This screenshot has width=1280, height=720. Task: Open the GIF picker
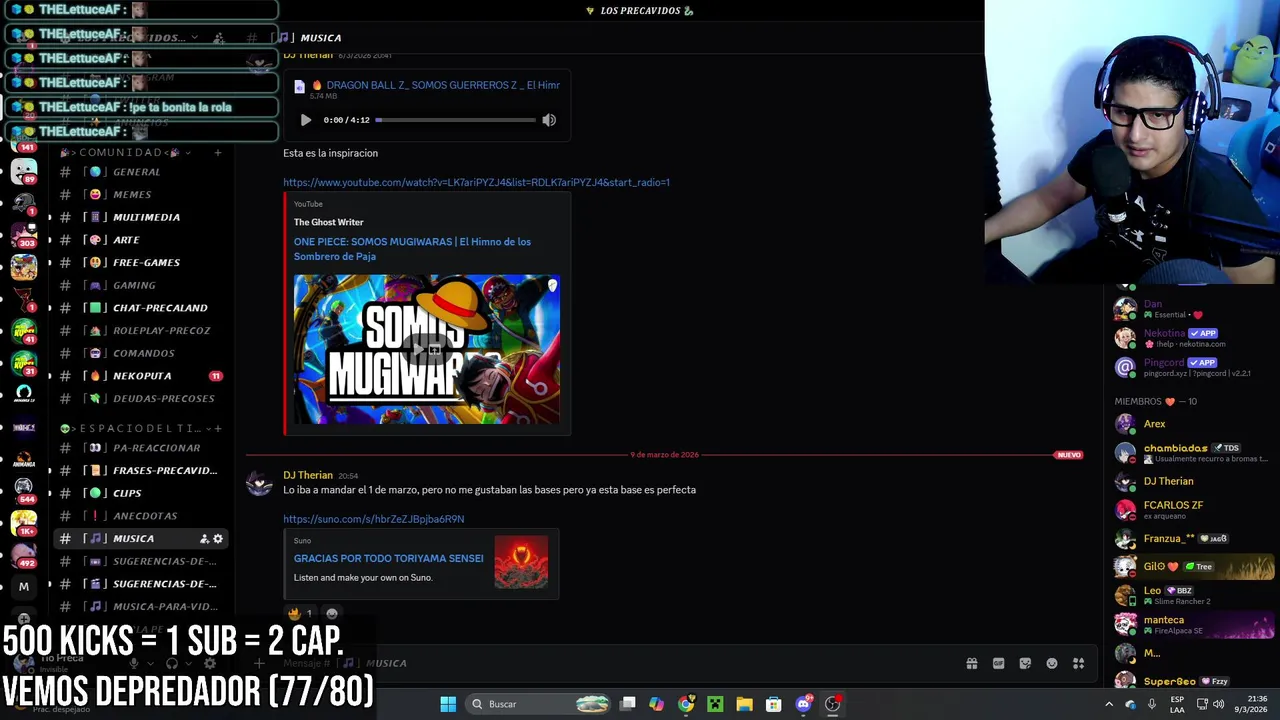click(x=998, y=663)
